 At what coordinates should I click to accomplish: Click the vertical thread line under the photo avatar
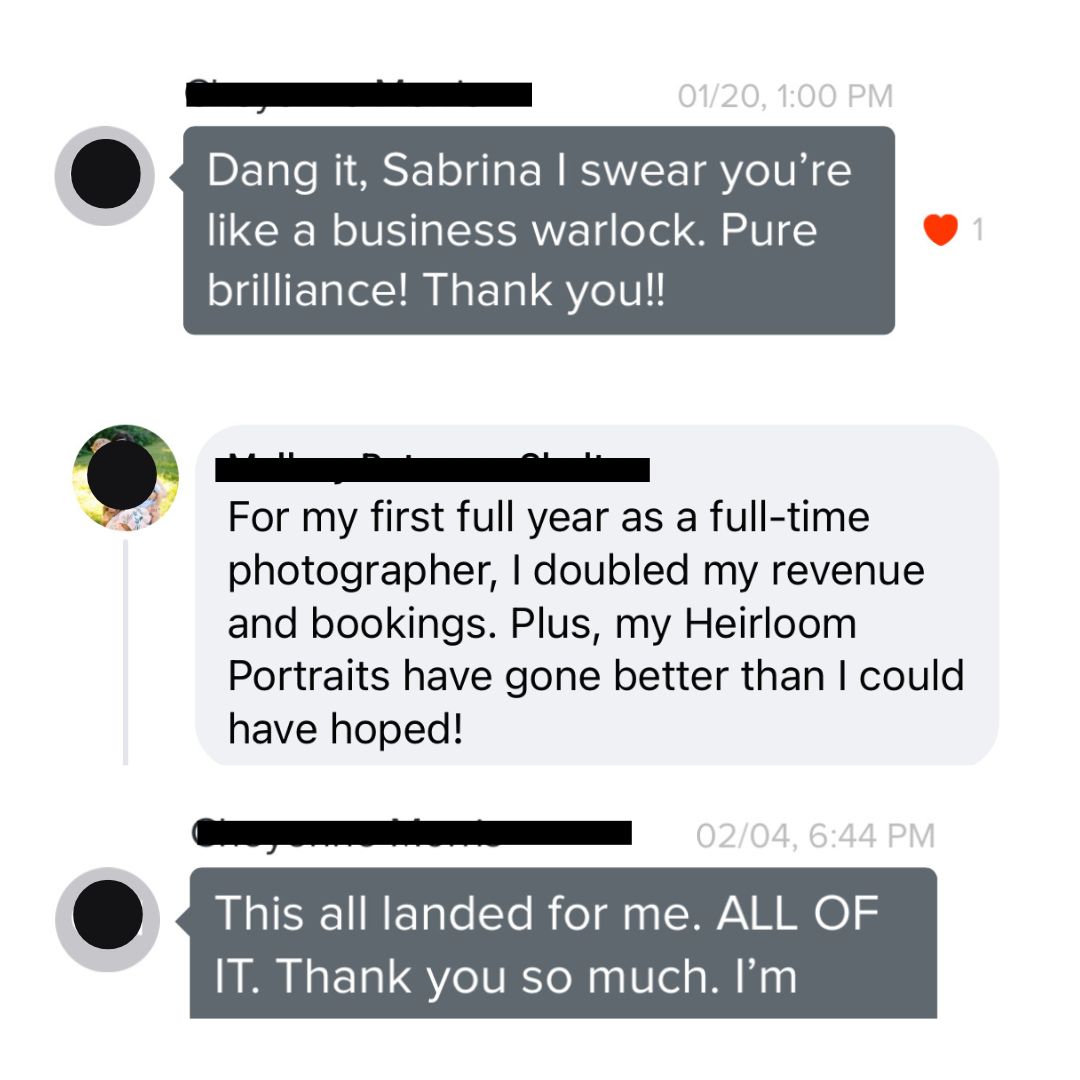[x=125, y=652]
